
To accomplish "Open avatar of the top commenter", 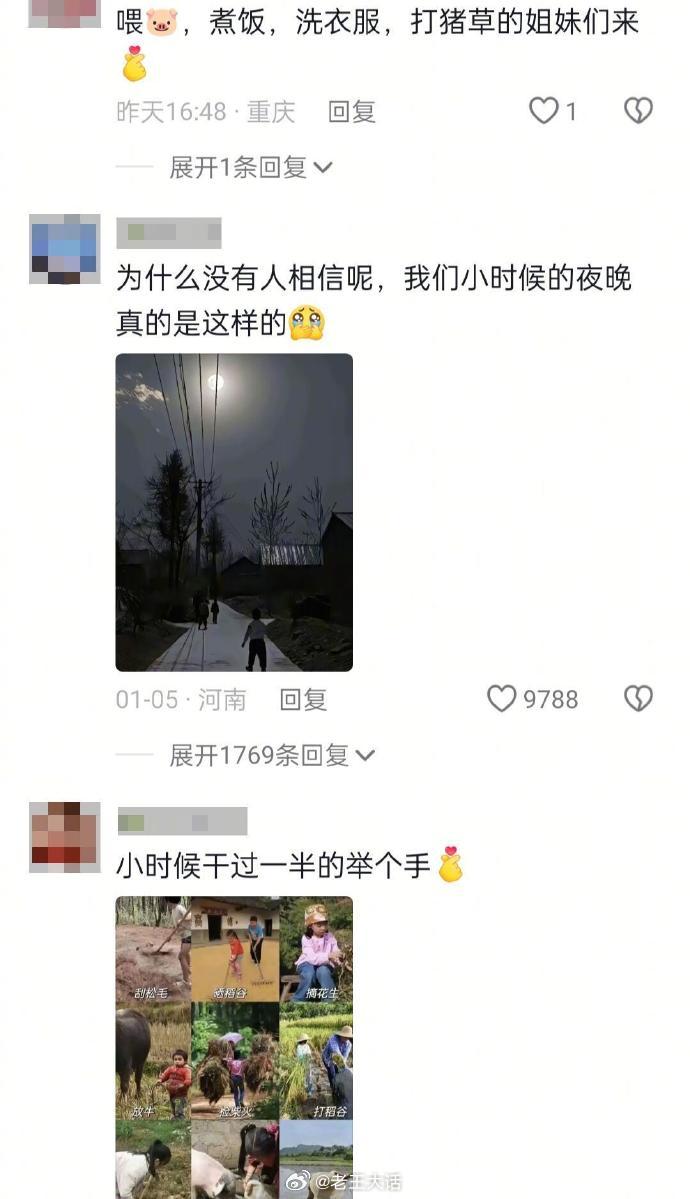I will (x=64, y=13).
